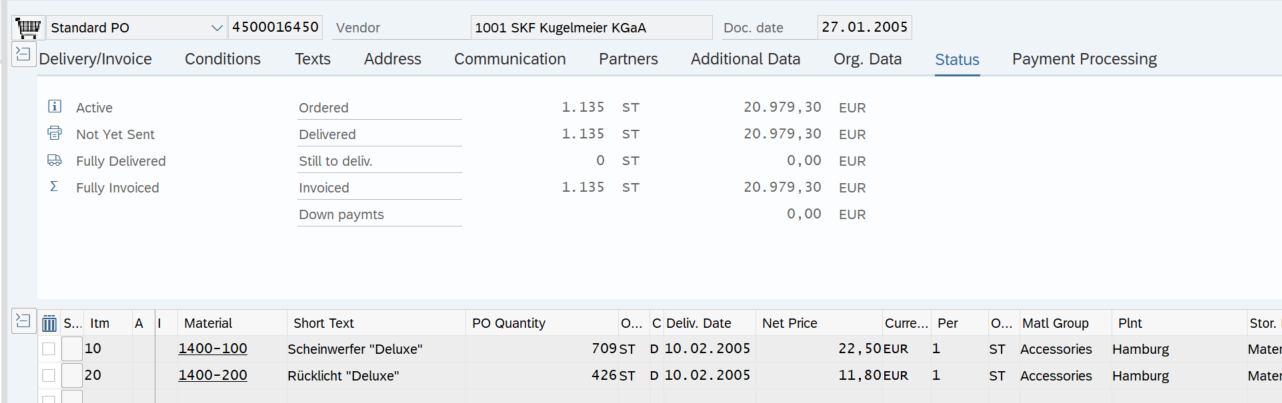Open material link 1400-100

click(x=212, y=349)
